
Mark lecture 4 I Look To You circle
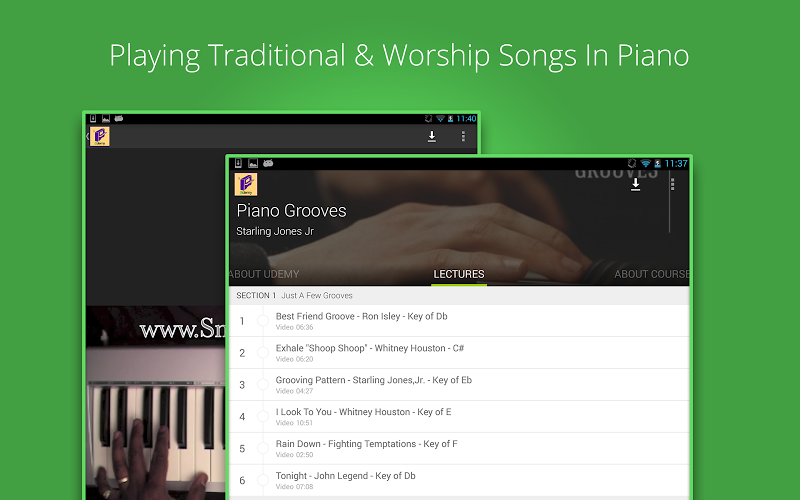(x=263, y=416)
